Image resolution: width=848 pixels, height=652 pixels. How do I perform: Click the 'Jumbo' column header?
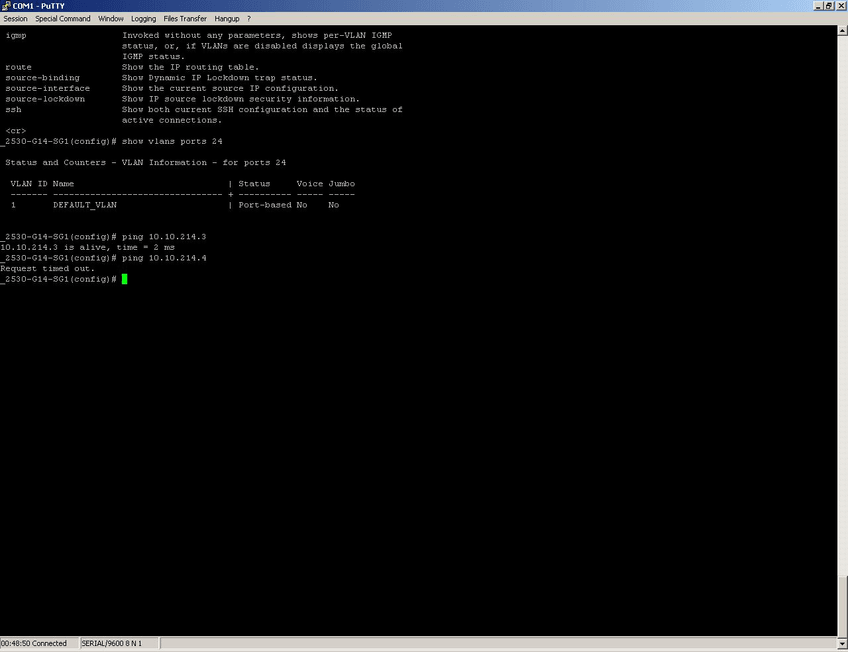(x=342, y=184)
